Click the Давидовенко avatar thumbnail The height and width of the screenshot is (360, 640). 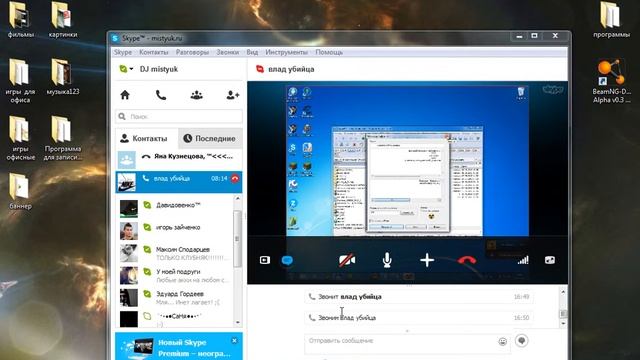129,209
